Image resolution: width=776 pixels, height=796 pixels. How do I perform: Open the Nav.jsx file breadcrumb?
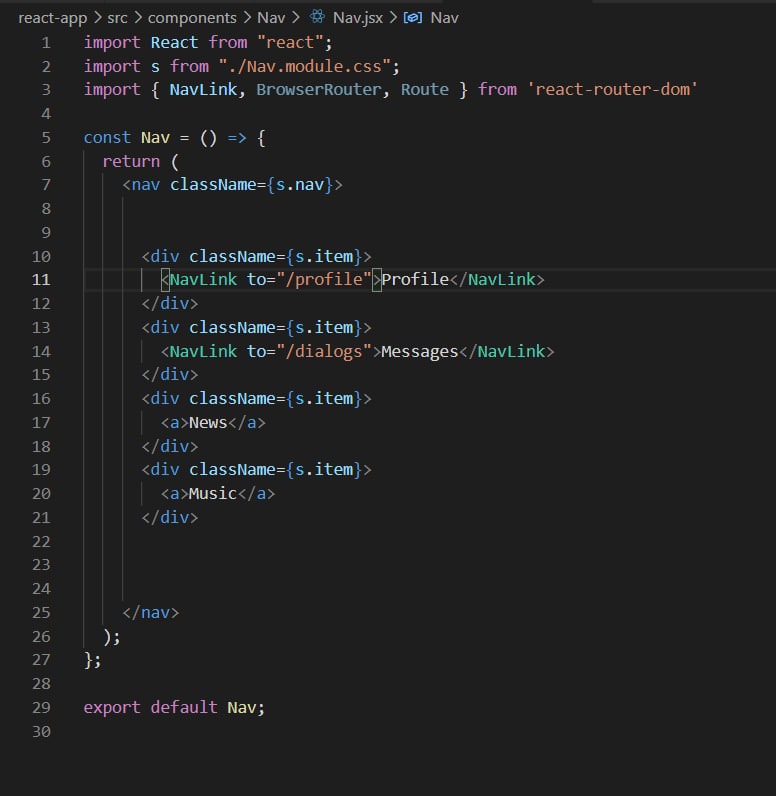click(358, 18)
